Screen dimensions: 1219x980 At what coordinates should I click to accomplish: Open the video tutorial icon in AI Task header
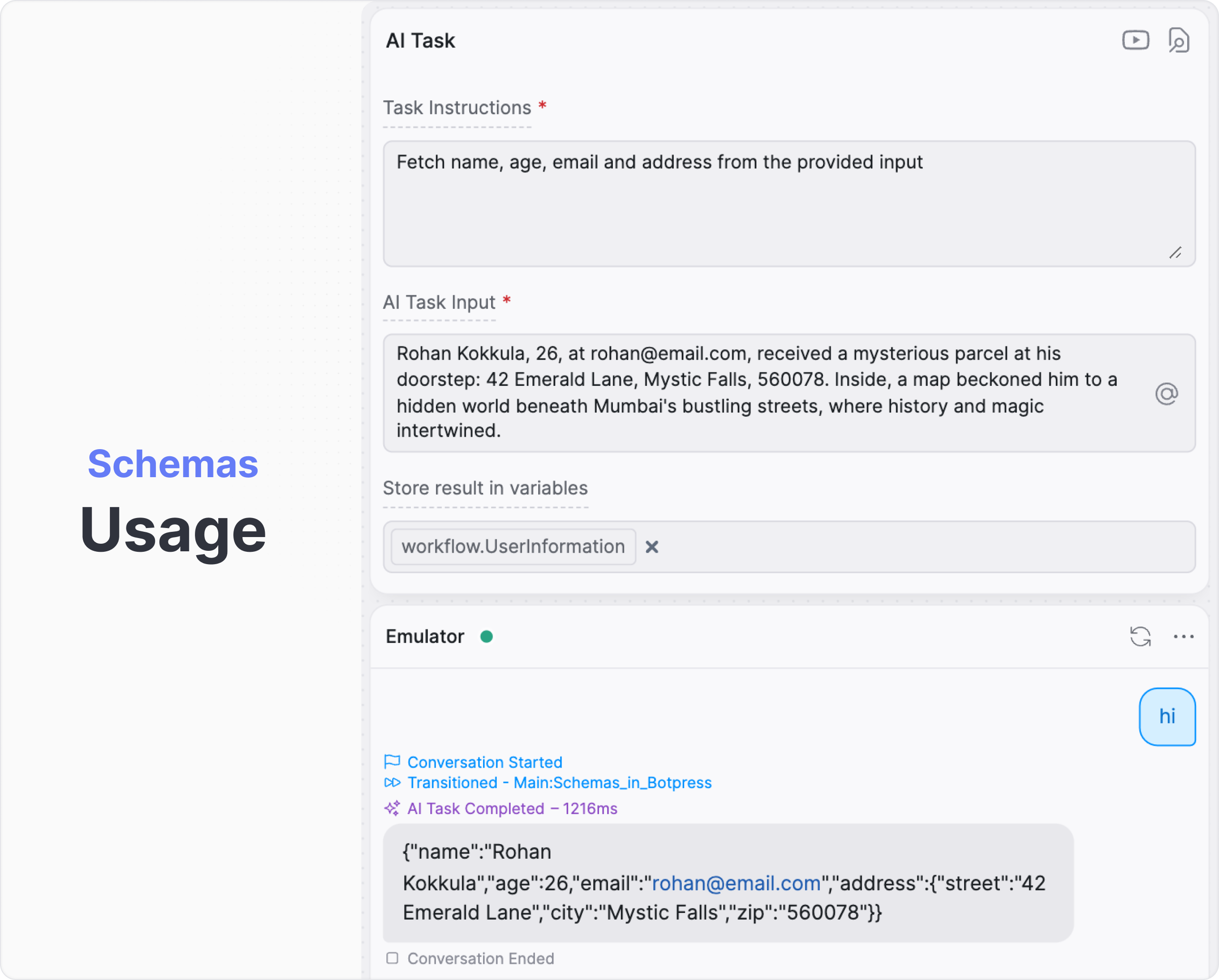1135,40
